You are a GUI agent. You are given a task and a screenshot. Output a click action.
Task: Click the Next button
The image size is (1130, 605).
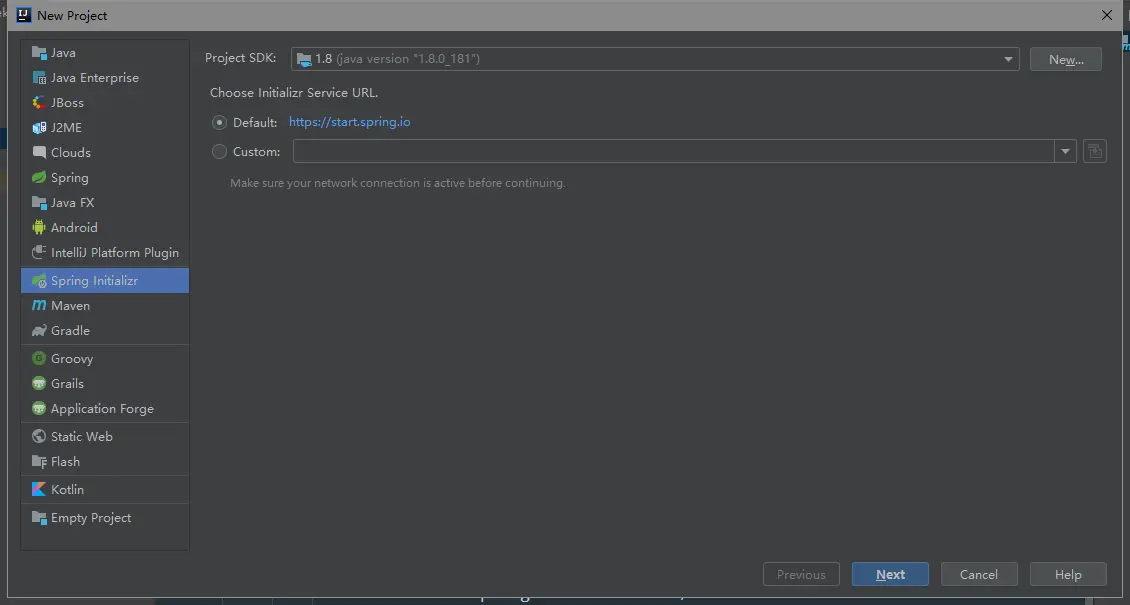click(x=890, y=575)
